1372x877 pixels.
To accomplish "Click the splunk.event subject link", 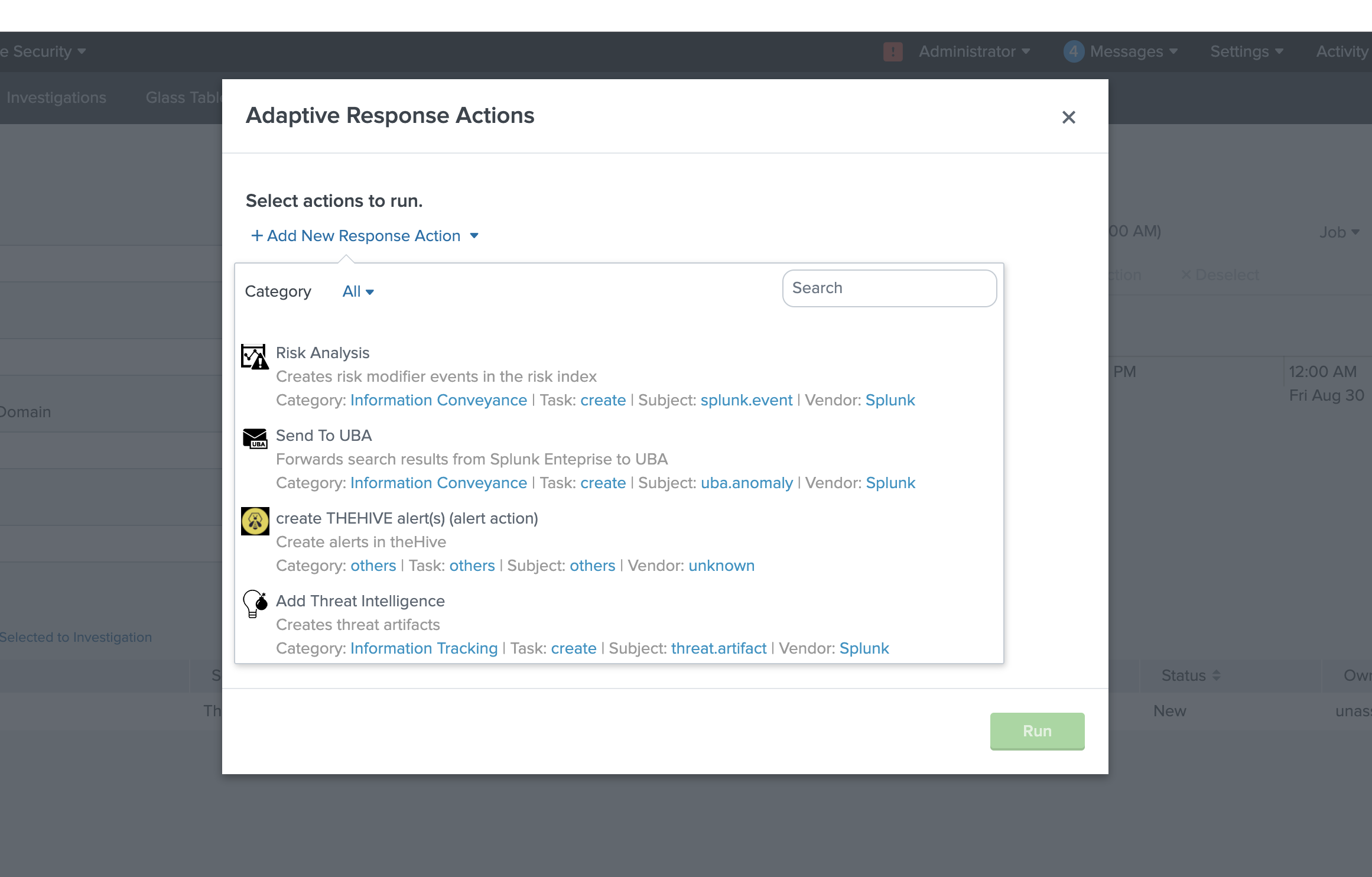I will 746,400.
